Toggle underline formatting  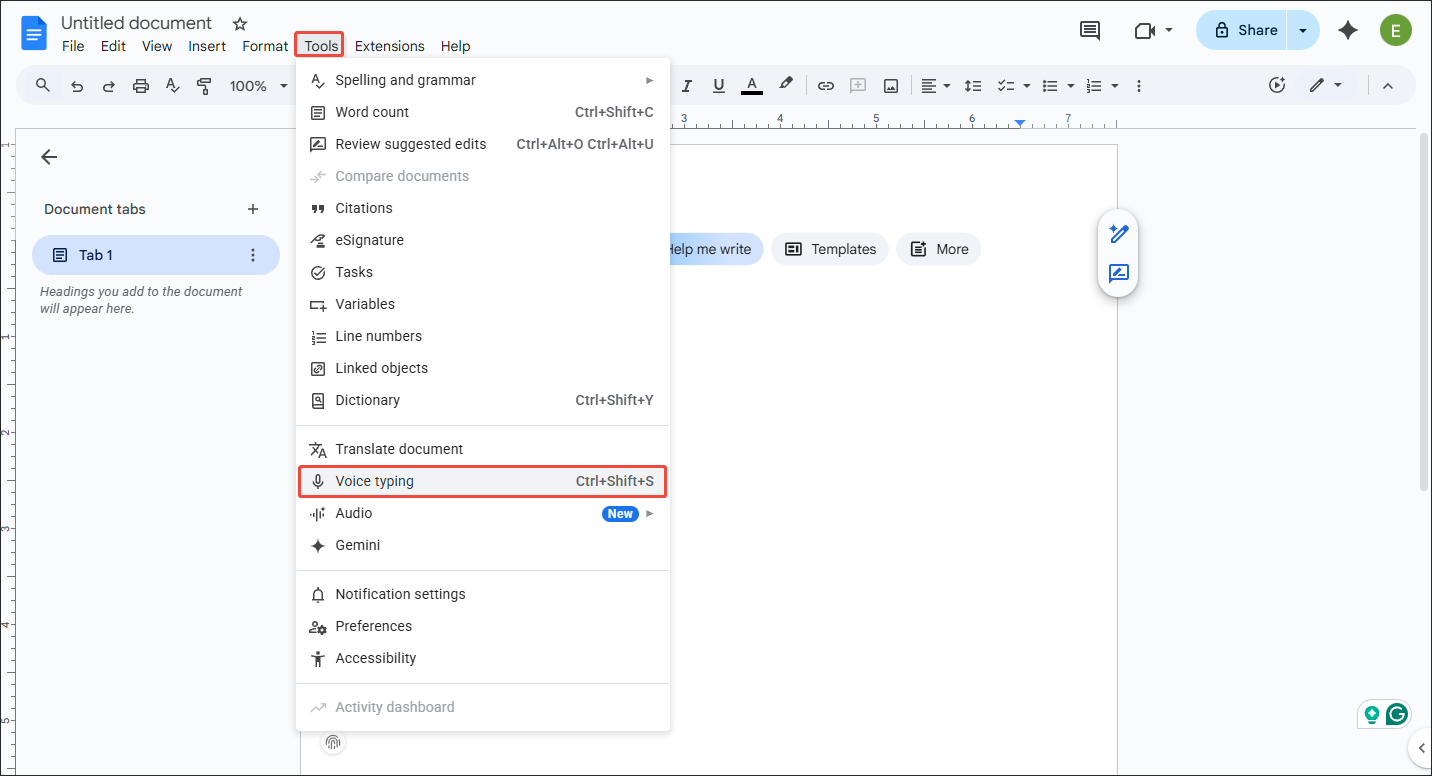tap(719, 85)
